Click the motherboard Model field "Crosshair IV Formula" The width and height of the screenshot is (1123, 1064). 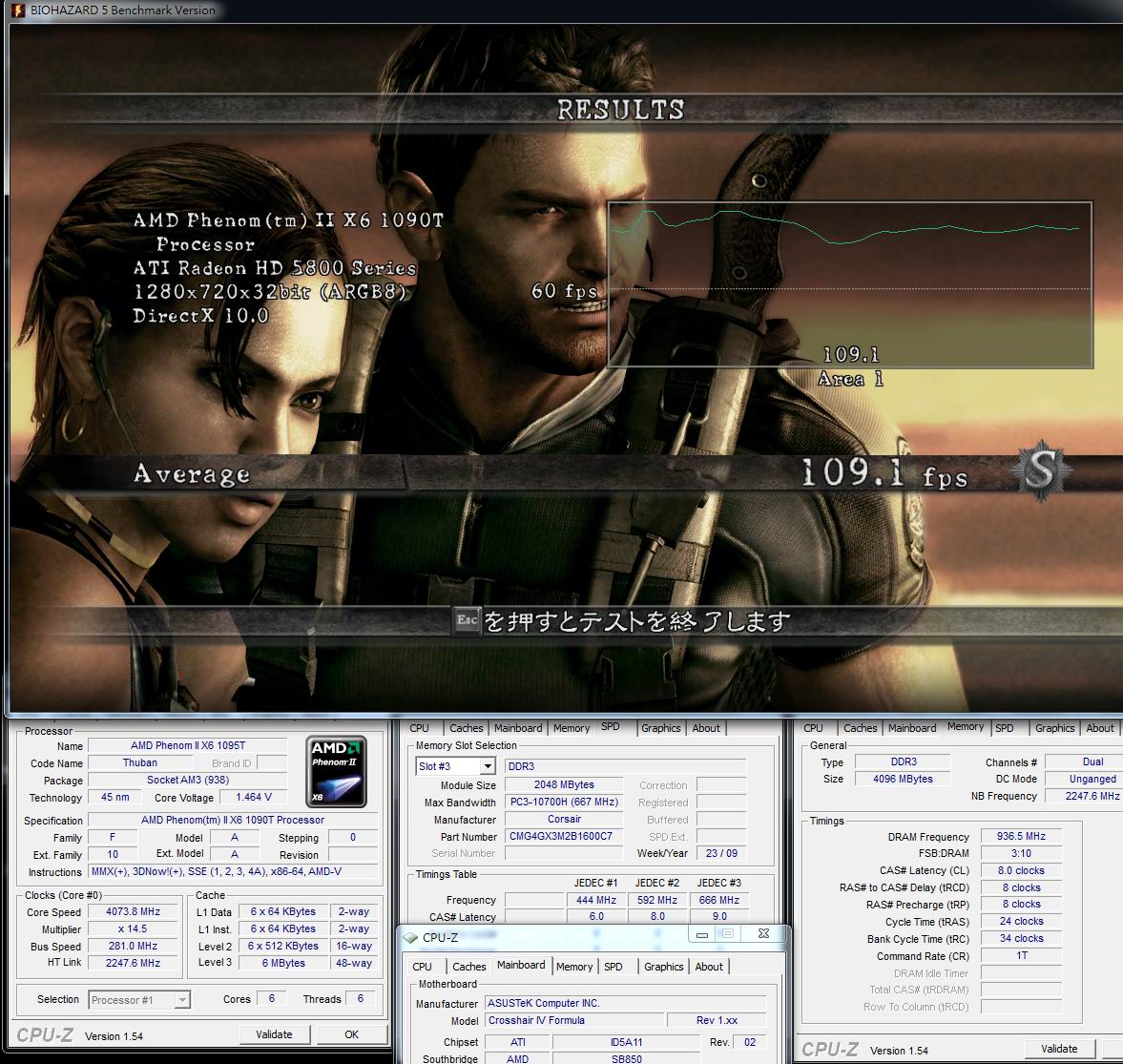click(x=573, y=1021)
